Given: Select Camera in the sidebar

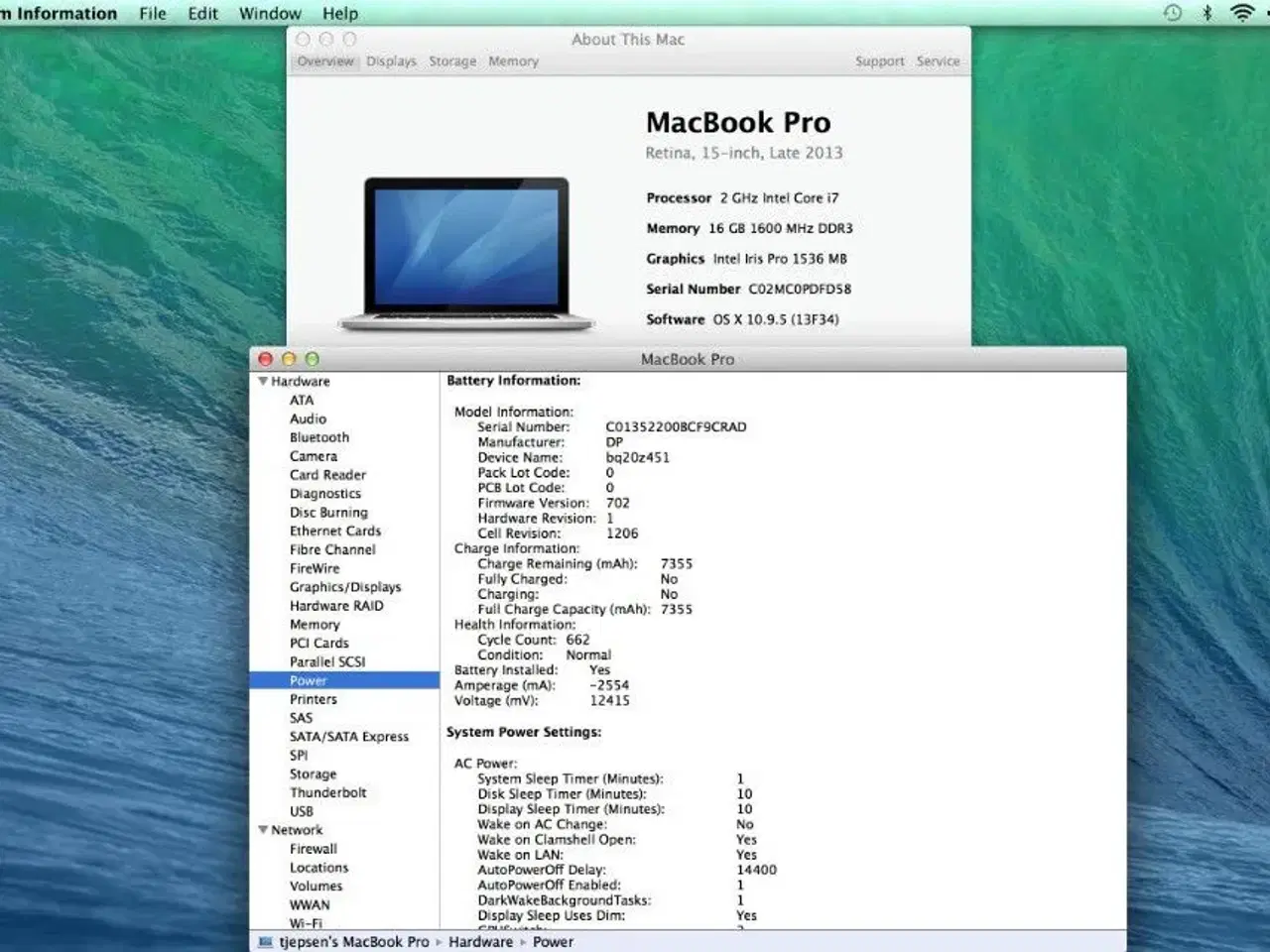Looking at the screenshot, I should tap(314, 456).
